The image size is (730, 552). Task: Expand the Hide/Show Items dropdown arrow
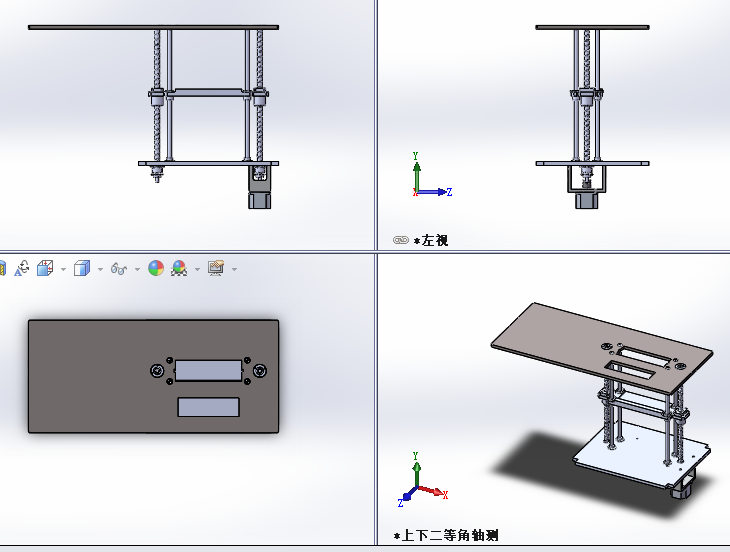(x=137, y=269)
